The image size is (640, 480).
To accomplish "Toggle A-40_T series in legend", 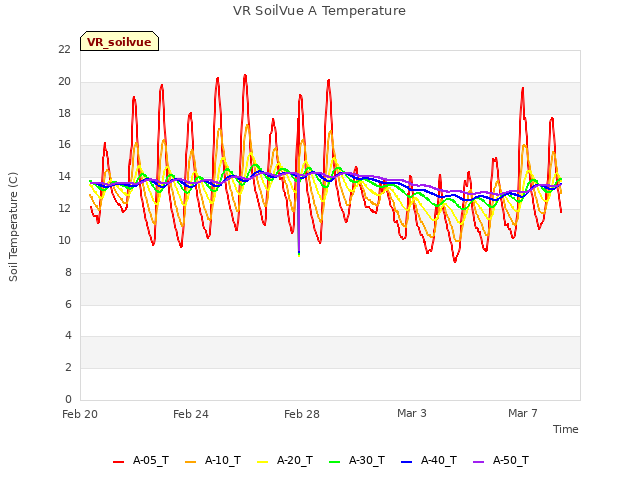I will [429, 460].
